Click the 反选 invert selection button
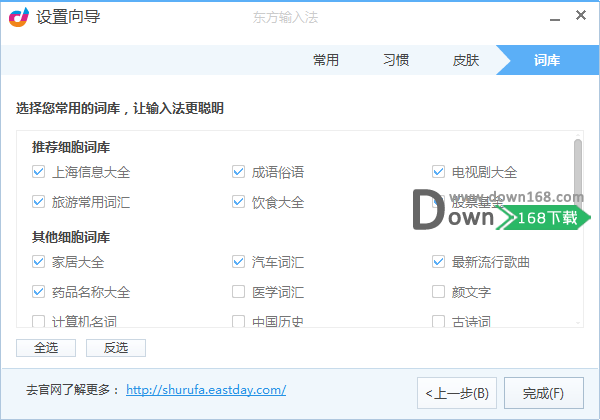The width and height of the screenshot is (600, 420). coord(116,348)
